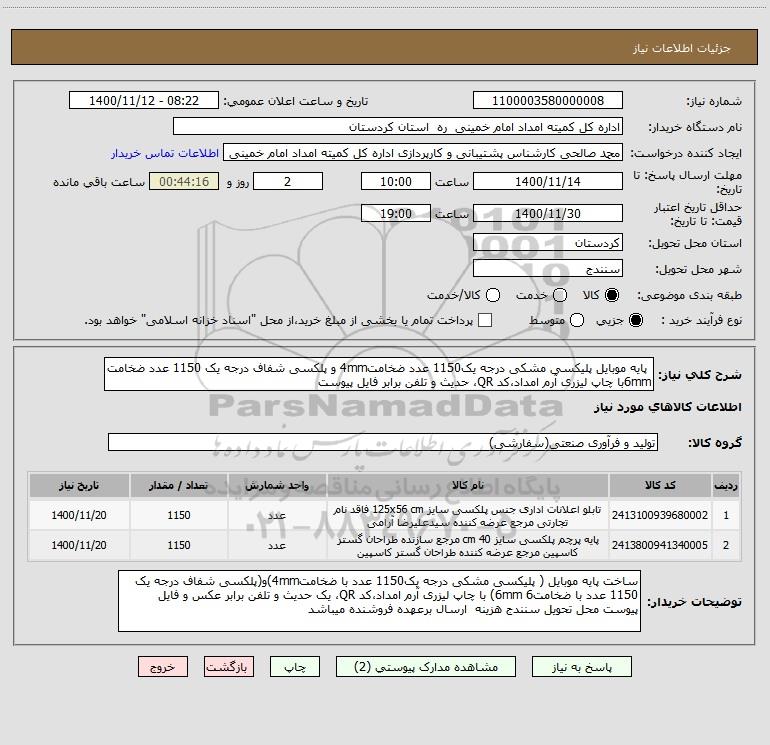Click the نام کالا column header
This screenshot has width=770, height=745.
[x=468, y=485]
